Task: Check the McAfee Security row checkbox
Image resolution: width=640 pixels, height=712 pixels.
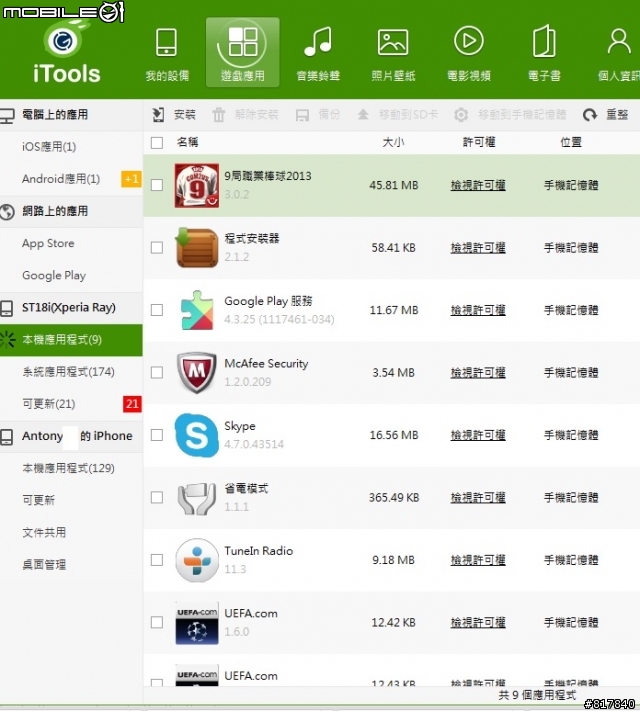Action: (157, 372)
